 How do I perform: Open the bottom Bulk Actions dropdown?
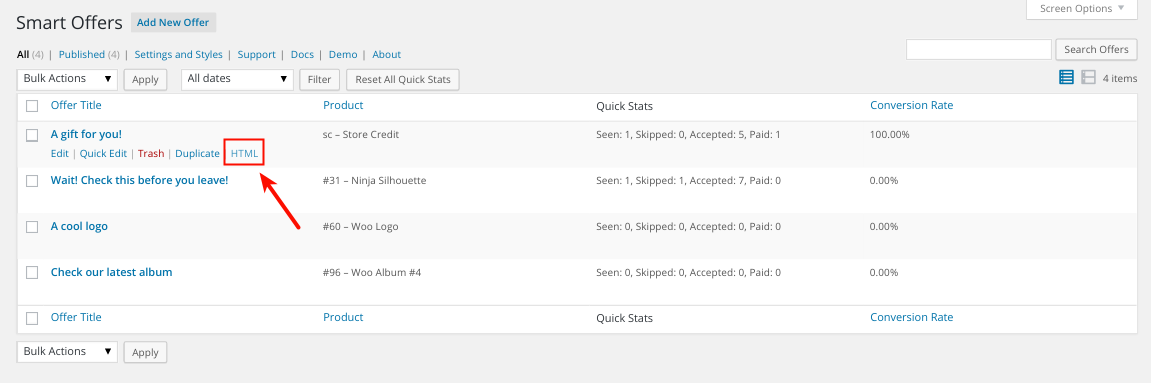[x=68, y=351]
